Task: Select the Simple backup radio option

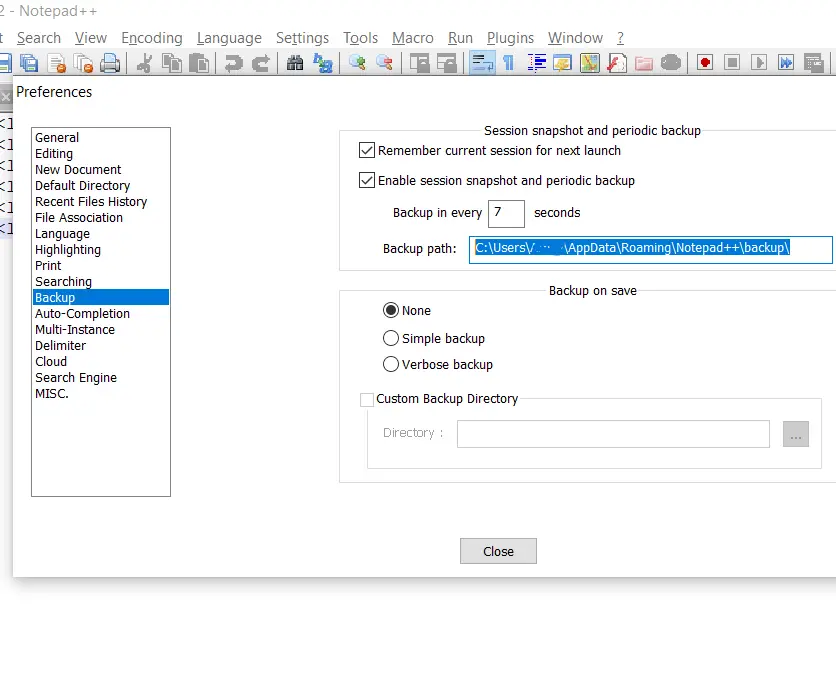Action: (x=391, y=338)
